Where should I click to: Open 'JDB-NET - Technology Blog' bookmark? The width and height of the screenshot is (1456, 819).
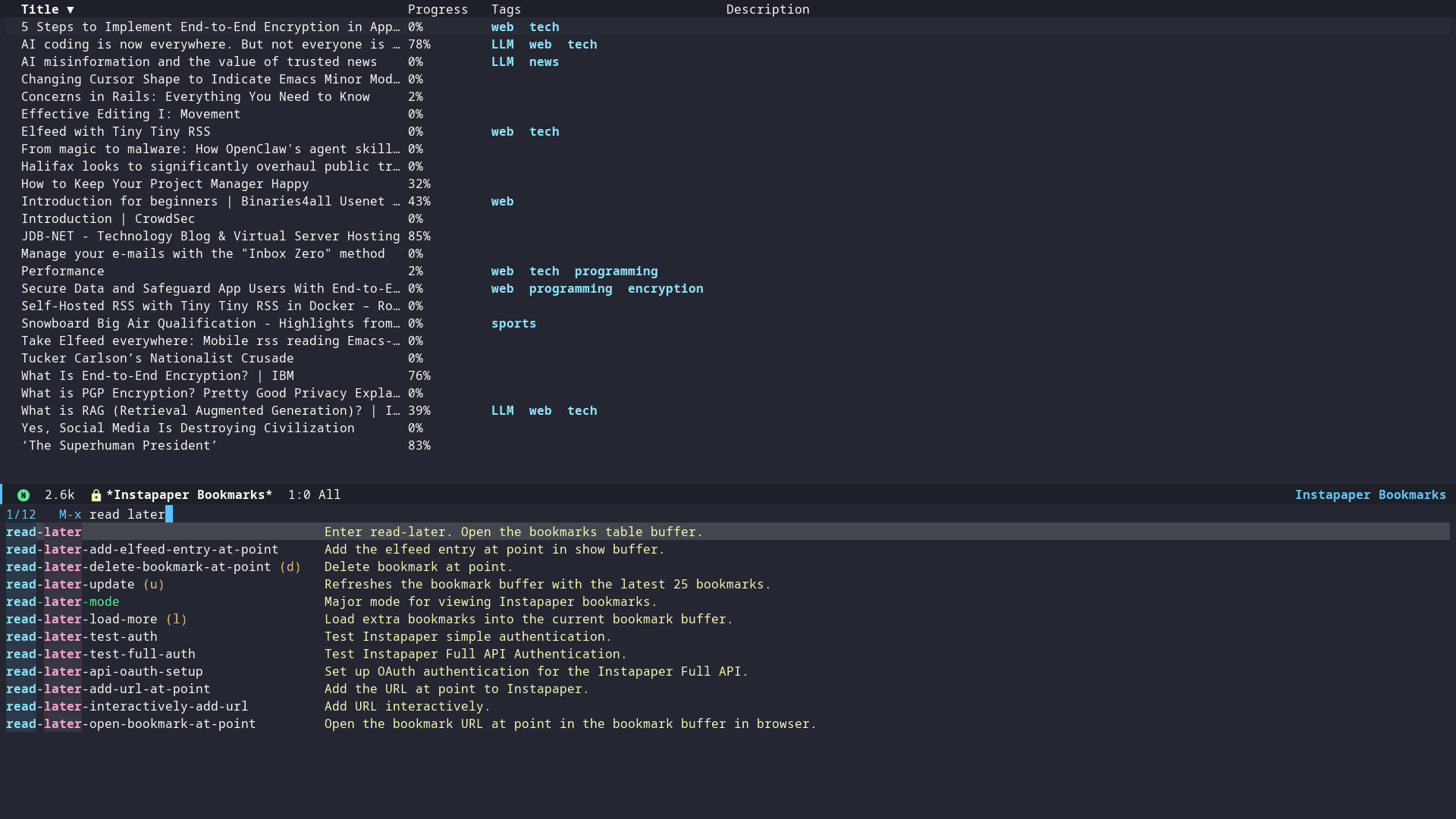pyautogui.click(x=211, y=237)
